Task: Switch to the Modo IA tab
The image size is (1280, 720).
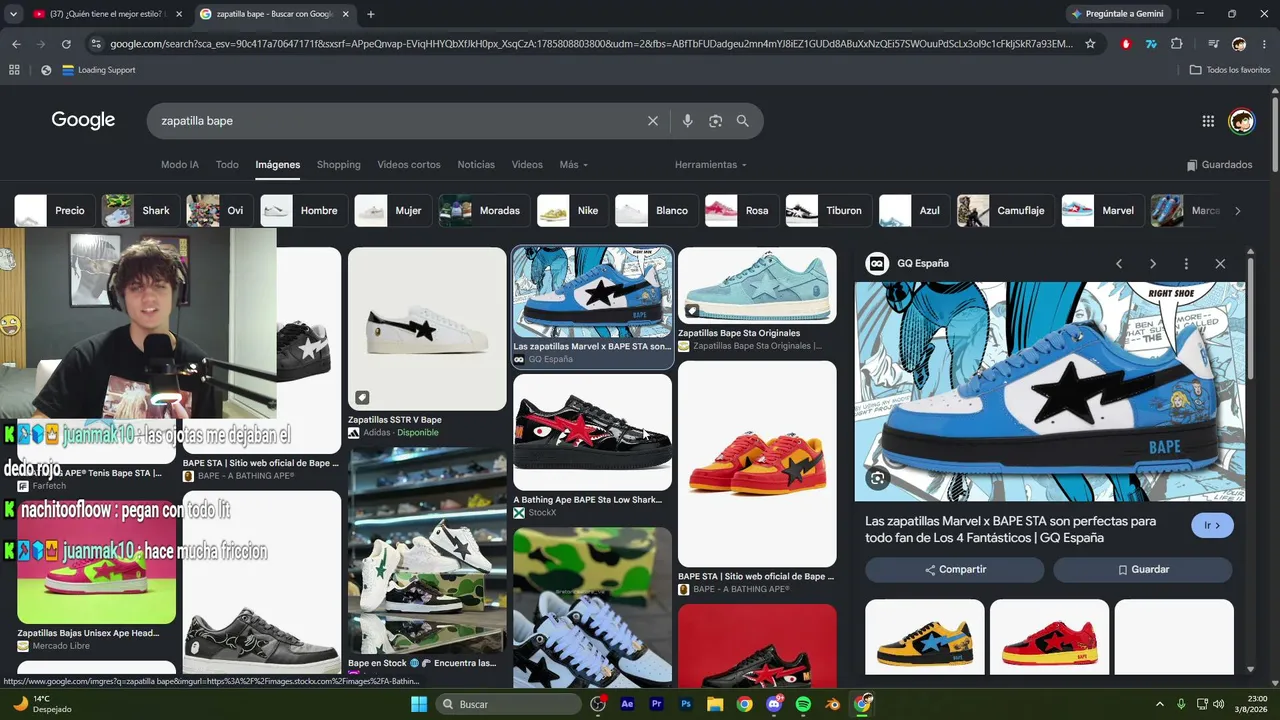Action: click(180, 165)
